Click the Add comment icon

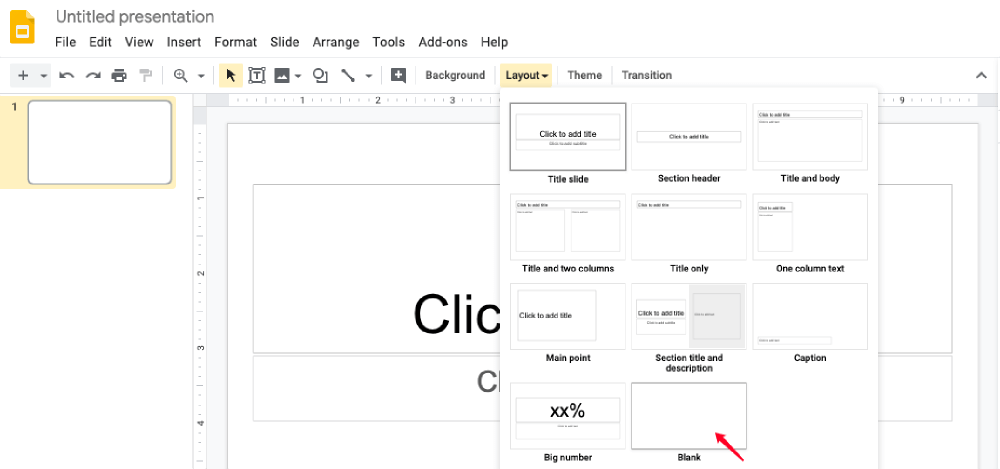point(398,75)
